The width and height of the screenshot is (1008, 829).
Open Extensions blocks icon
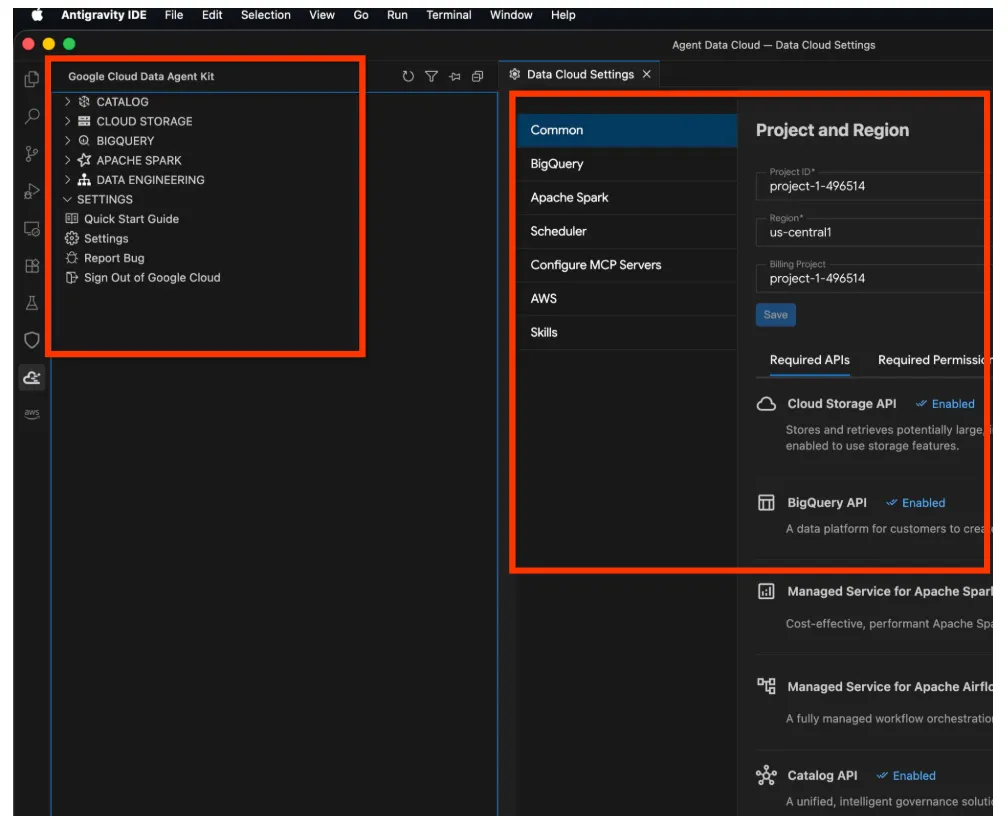tap(32, 266)
